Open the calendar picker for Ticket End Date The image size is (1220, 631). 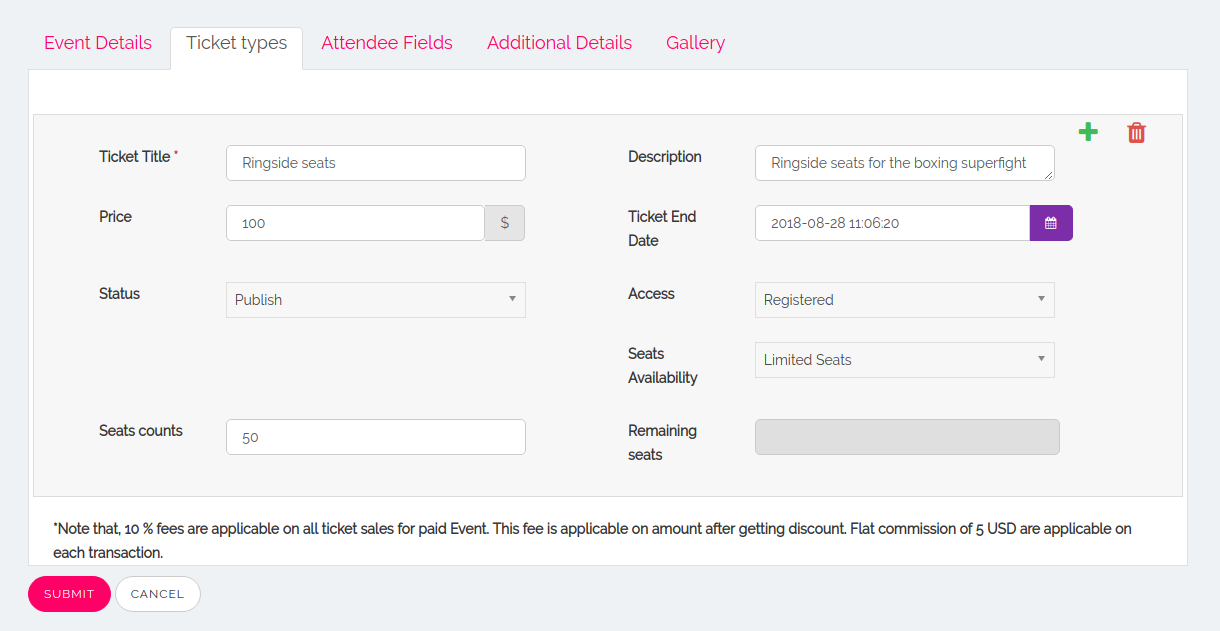click(x=1051, y=223)
